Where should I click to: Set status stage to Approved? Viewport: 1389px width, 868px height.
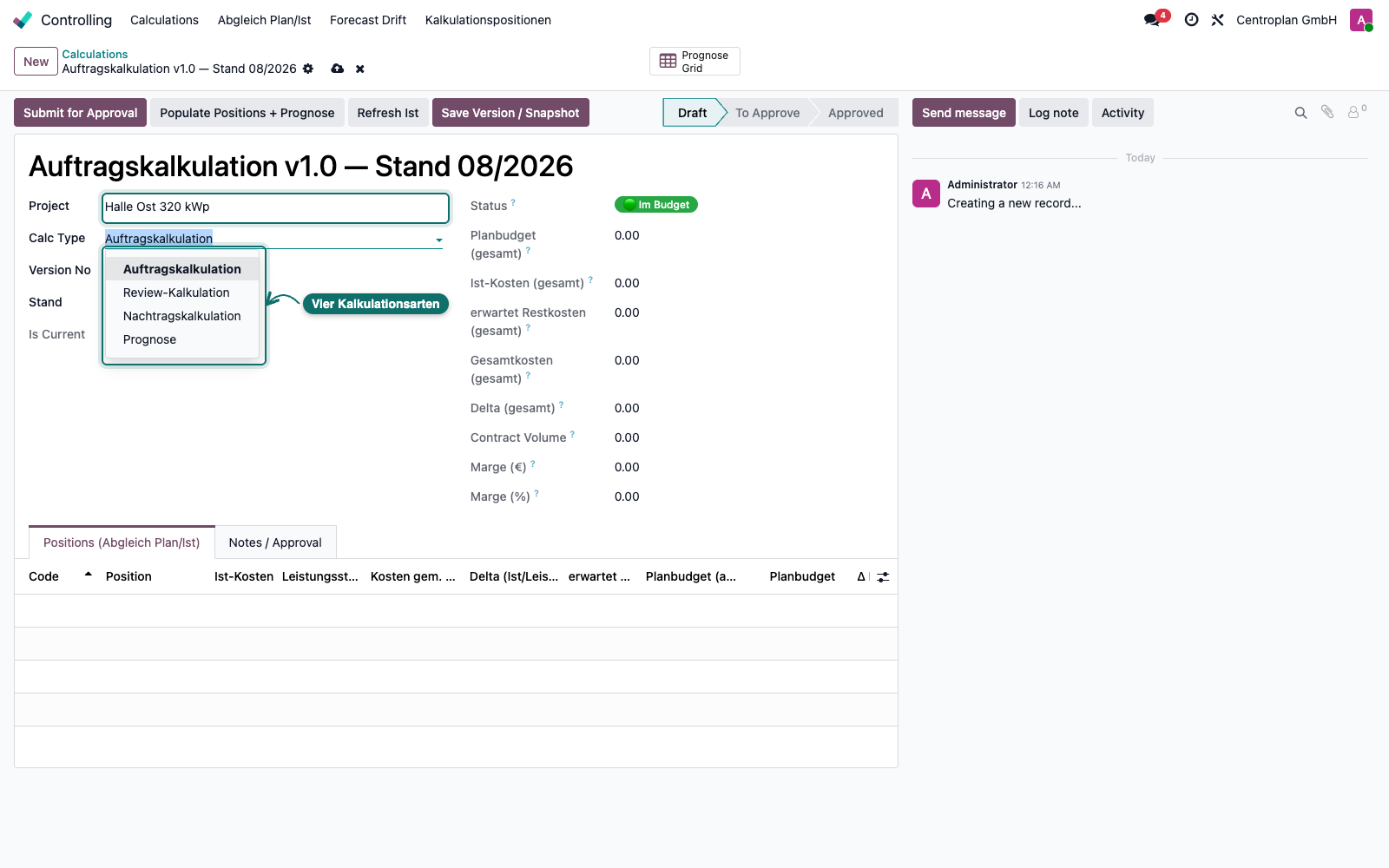[856, 113]
